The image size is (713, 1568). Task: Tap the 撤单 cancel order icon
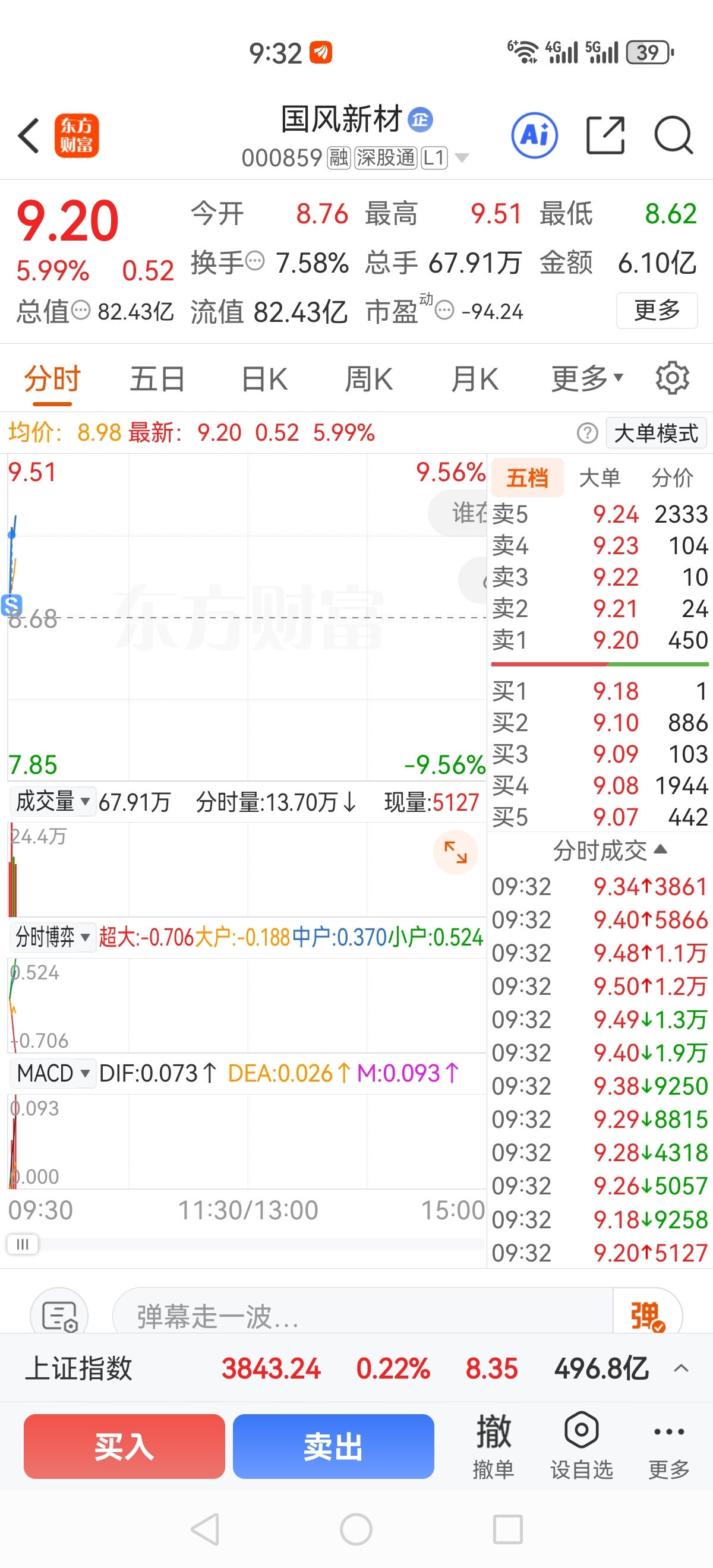click(494, 1446)
